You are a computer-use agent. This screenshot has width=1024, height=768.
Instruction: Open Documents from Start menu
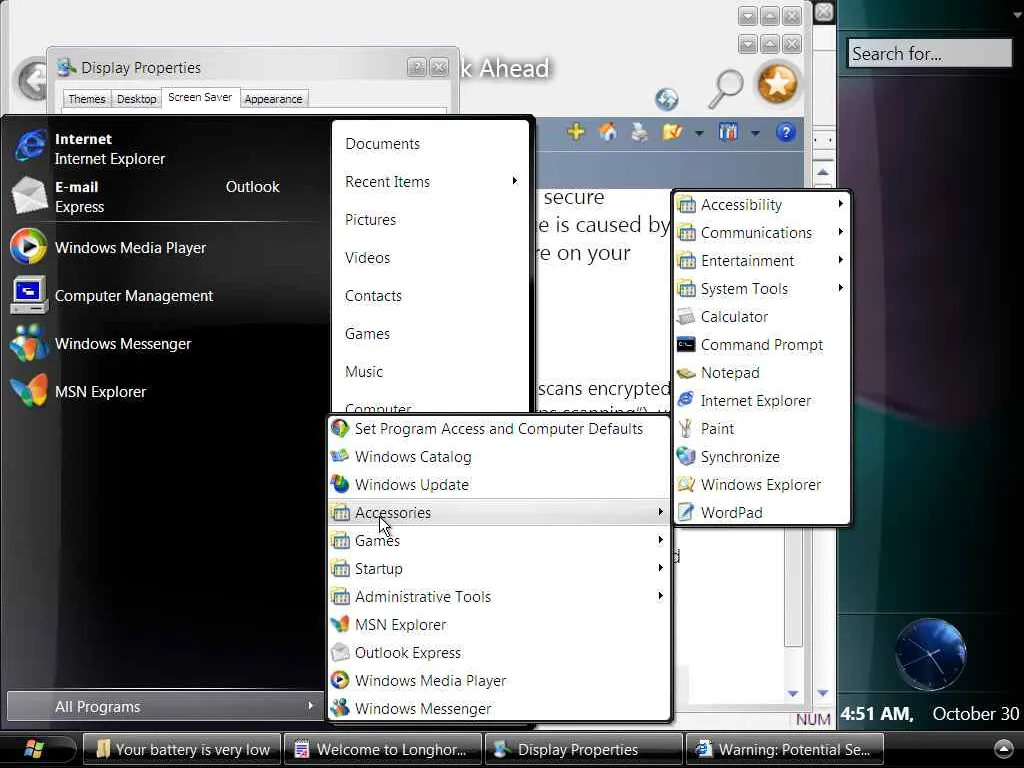point(431,144)
